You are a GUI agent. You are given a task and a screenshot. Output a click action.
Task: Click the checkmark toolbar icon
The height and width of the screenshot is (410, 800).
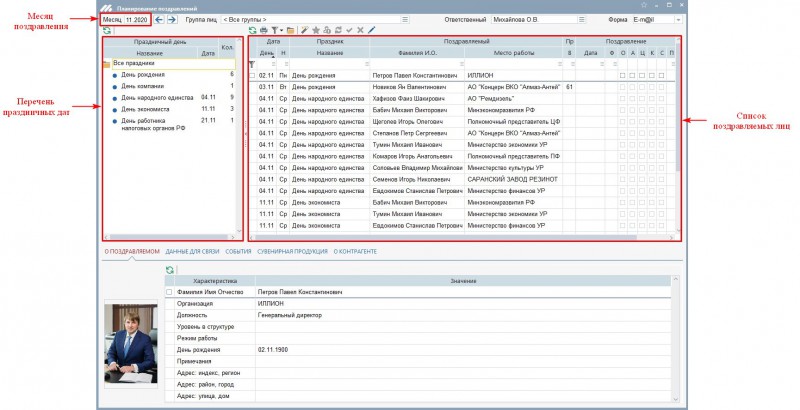tap(349, 31)
